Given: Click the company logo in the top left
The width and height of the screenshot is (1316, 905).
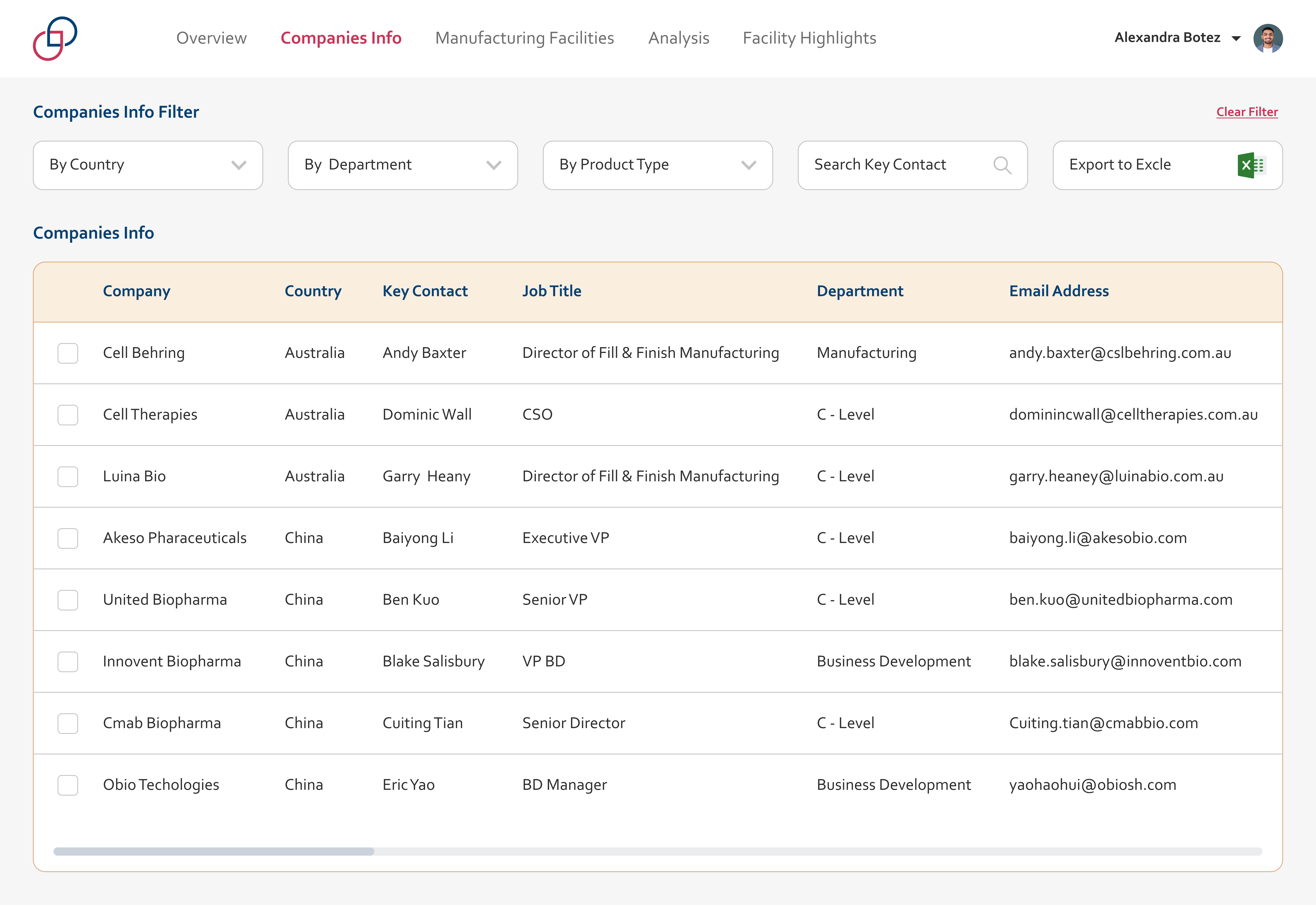Looking at the screenshot, I should (x=54, y=38).
